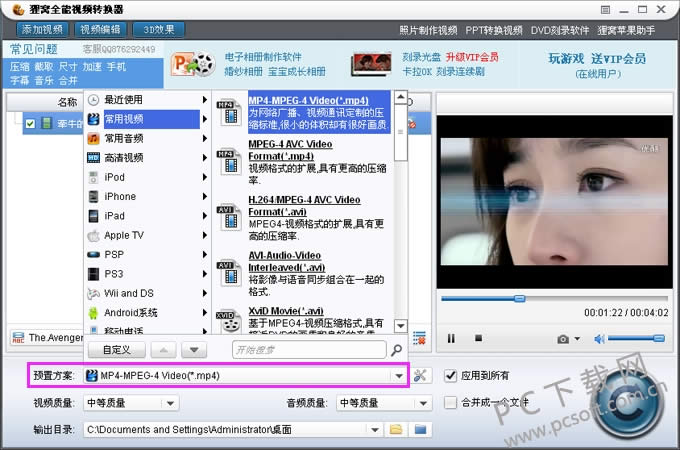Expand the 预置方案 preset dropdown
Image resolution: width=680 pixels, height=450 pixels.
pyautogui.click(x=399, y=376)
